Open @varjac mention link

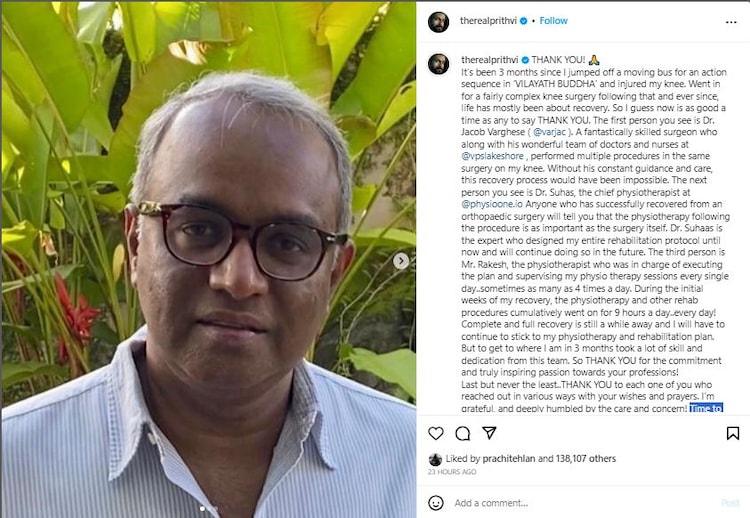click(549, 132)
